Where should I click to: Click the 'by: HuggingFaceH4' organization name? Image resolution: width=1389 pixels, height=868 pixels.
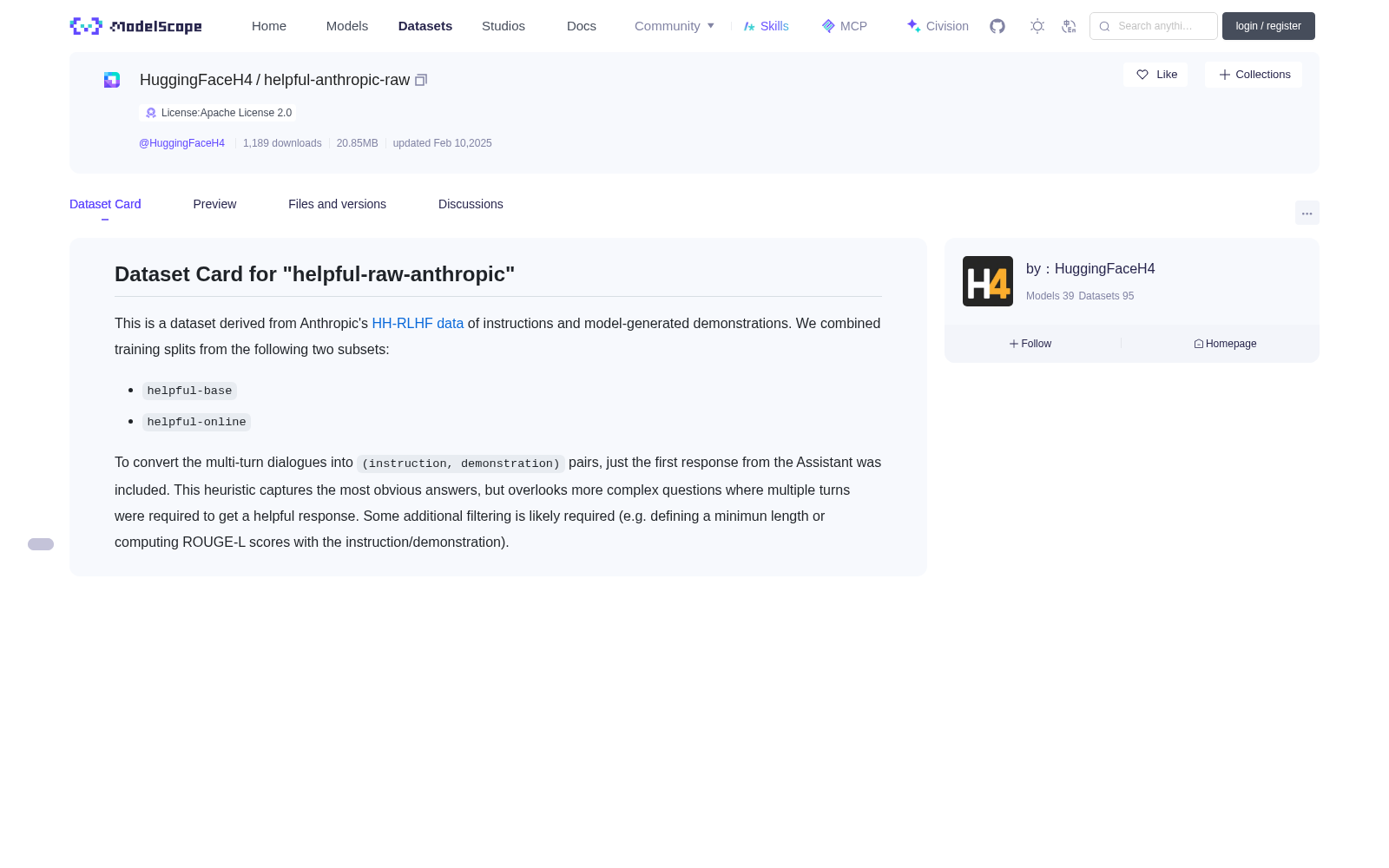(x=1090, y=269)
